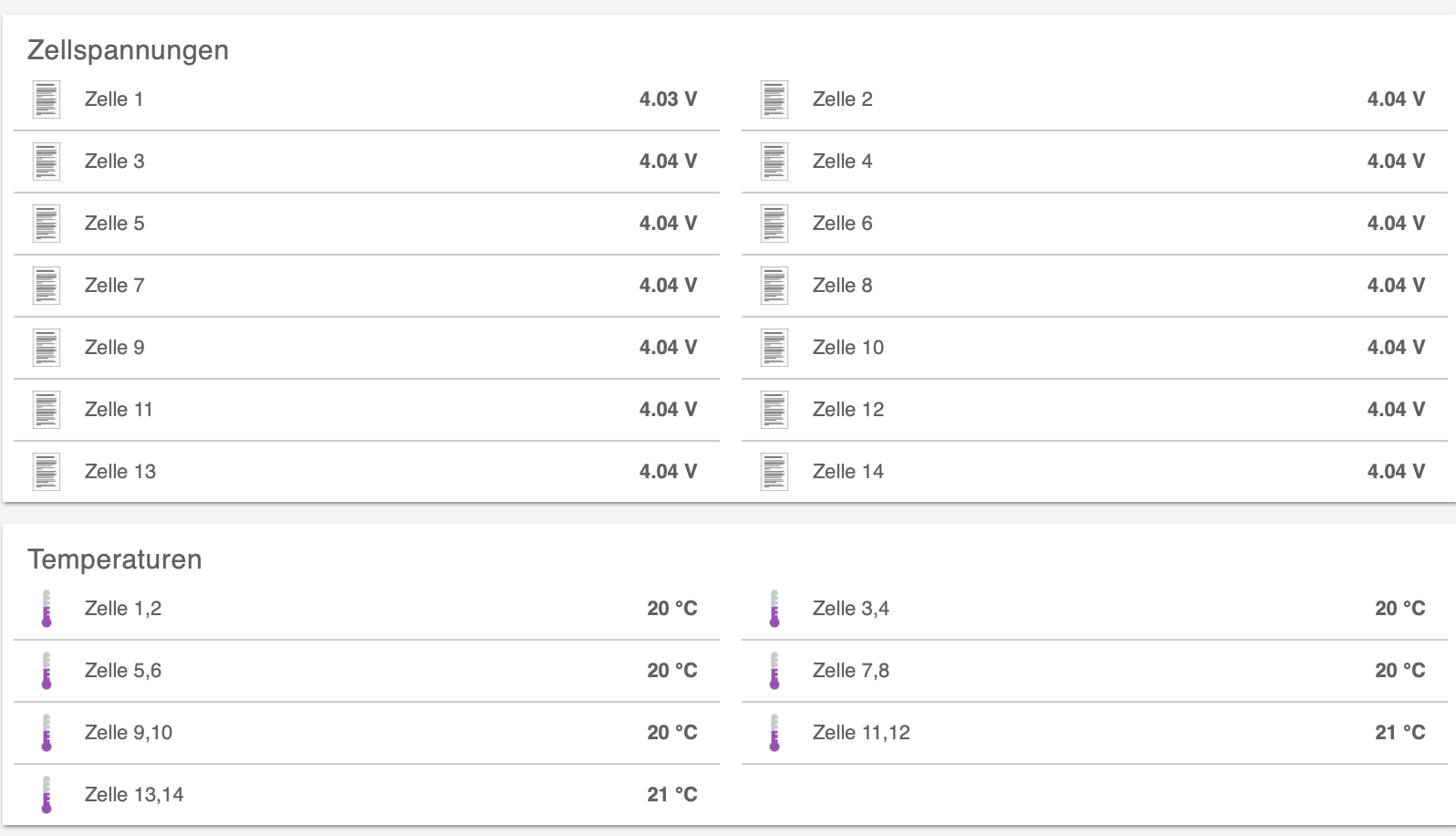Click the document icon next to Zelle 4

tap(775, 162)
